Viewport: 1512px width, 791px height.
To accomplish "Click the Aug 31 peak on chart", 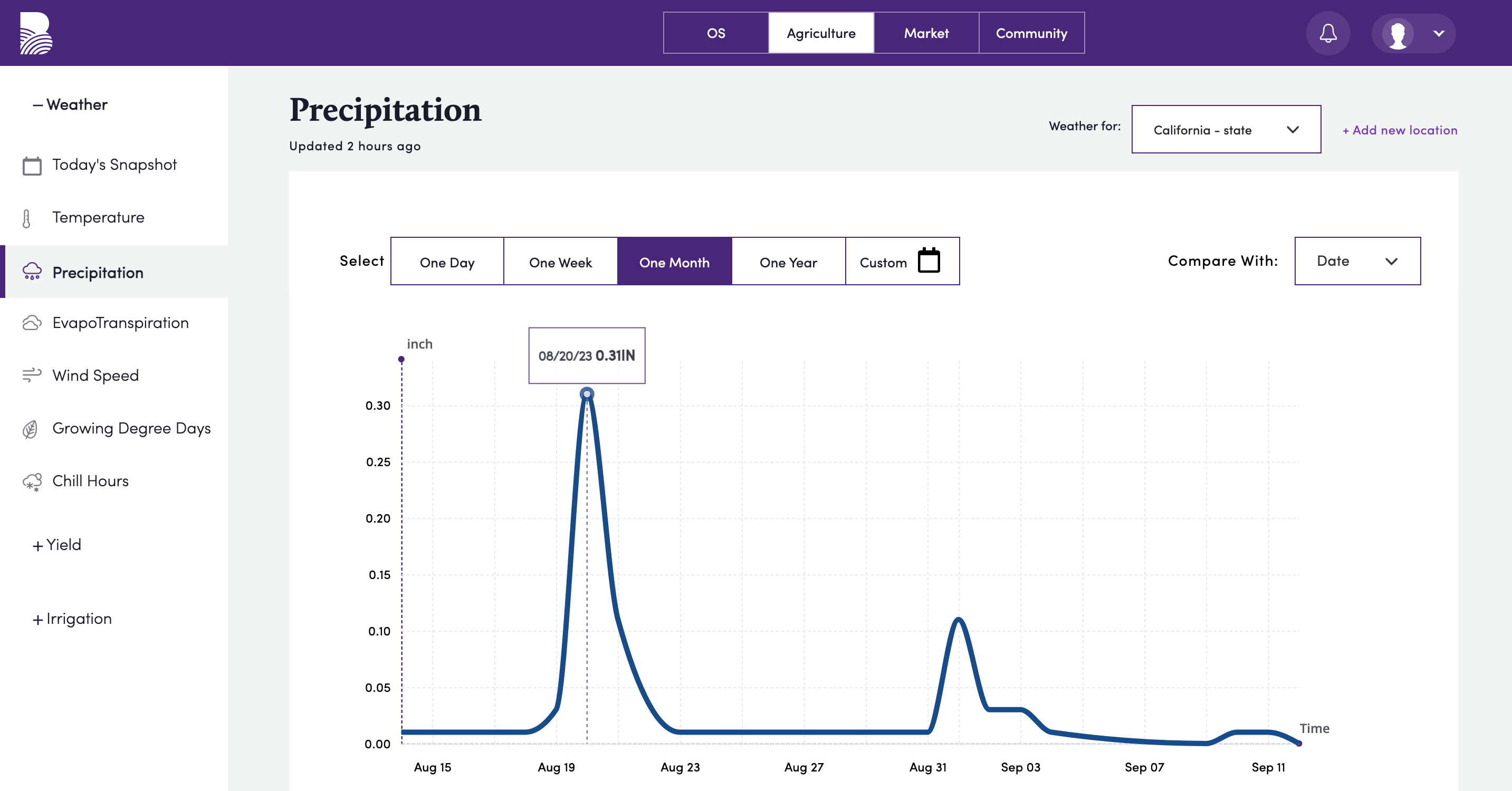I will pos(959,619).
